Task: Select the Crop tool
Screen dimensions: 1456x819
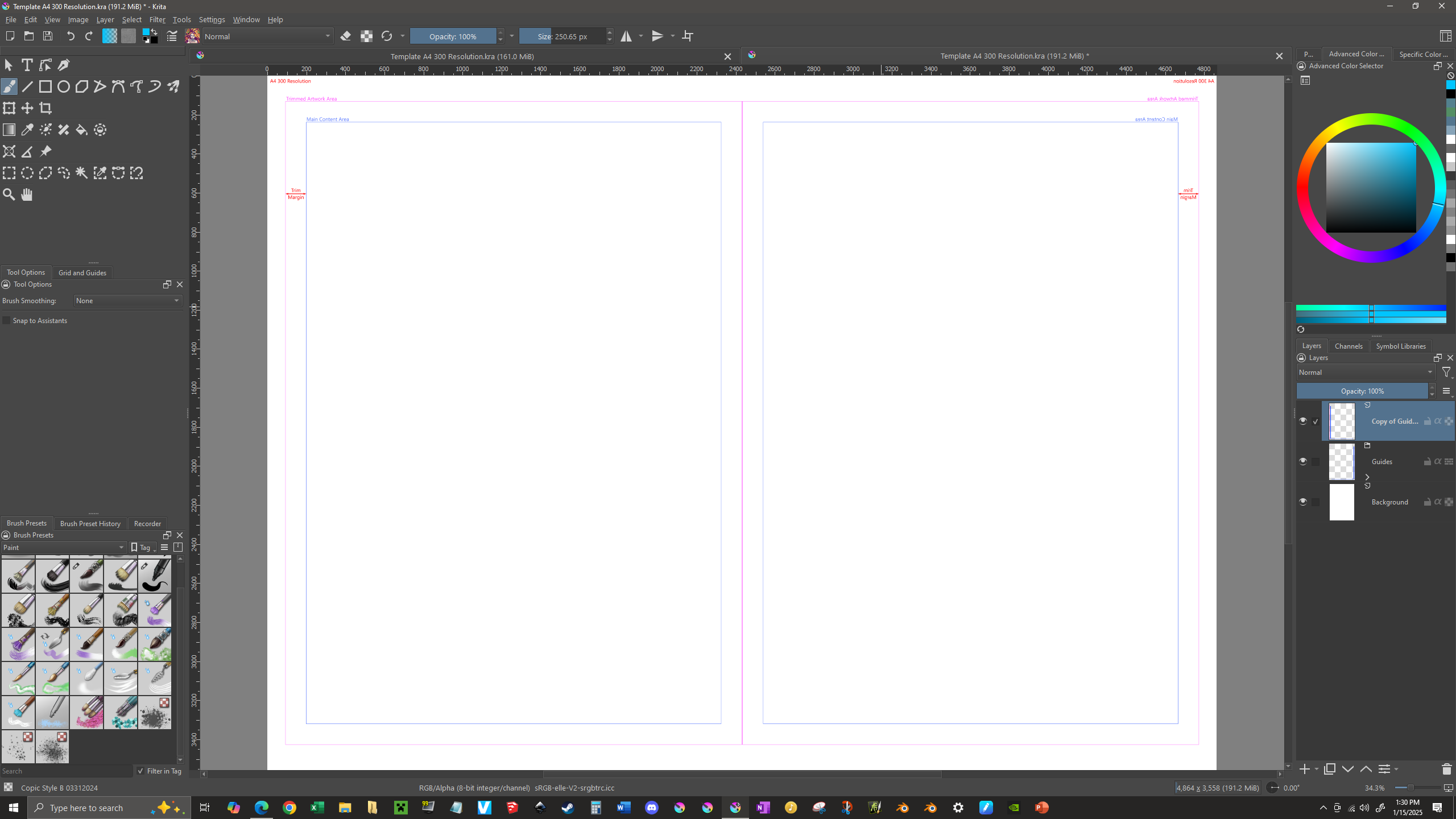Action: tap(45, 108)
